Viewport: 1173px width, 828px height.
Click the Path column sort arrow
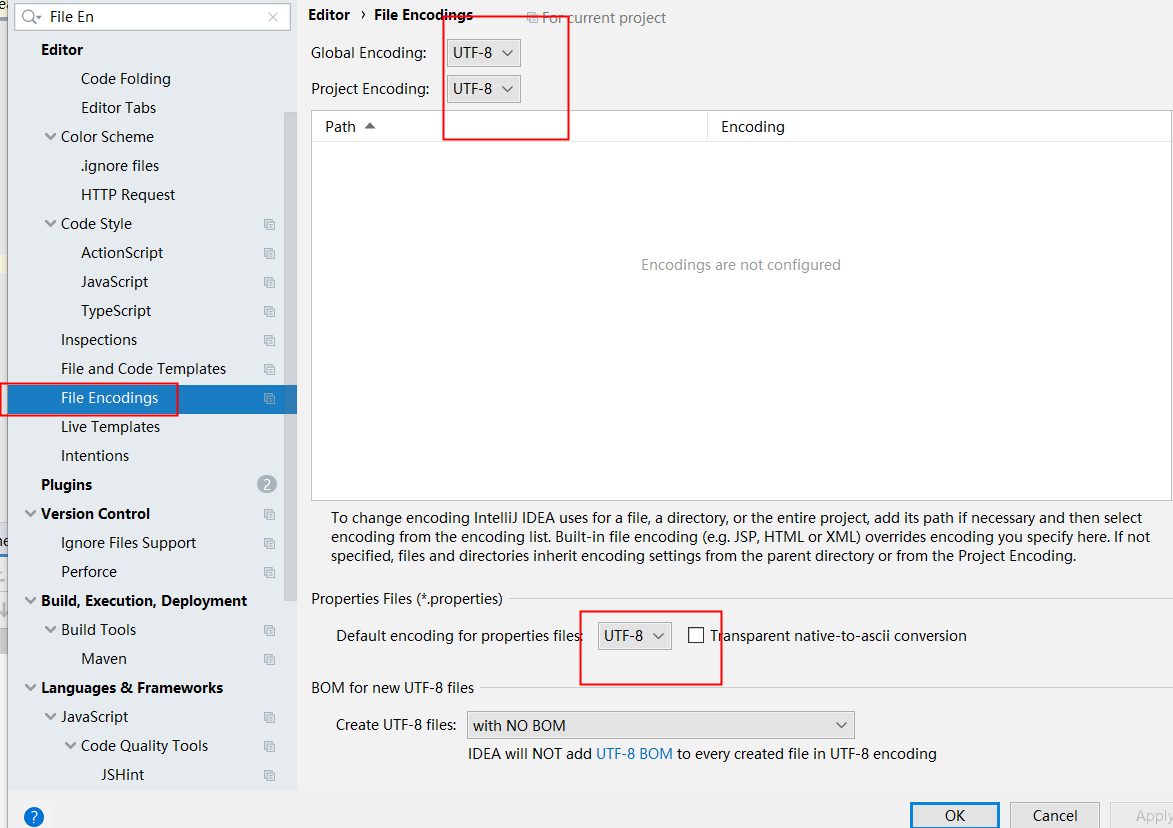click(370, 126)
